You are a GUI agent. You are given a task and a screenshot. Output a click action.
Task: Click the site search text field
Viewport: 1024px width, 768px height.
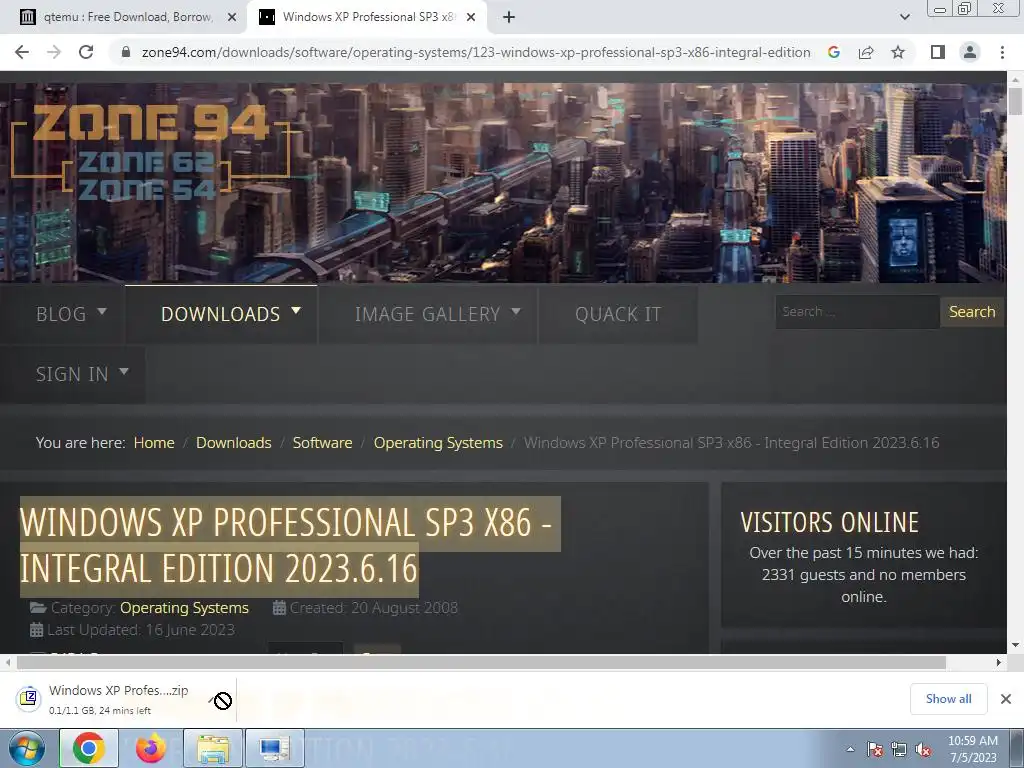pos(857,312)
